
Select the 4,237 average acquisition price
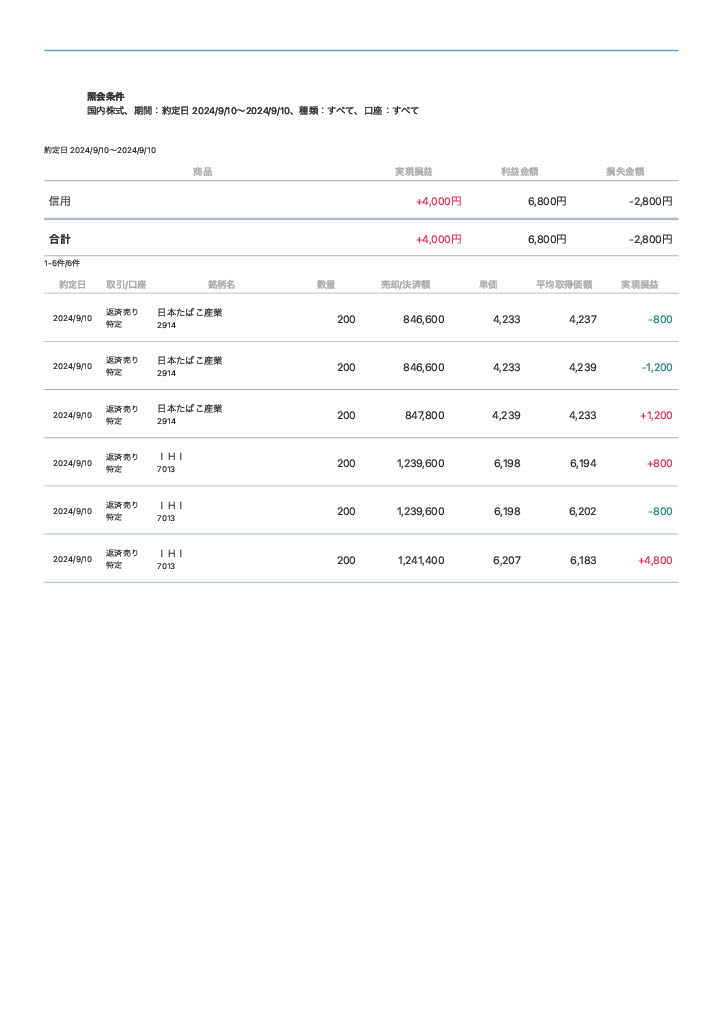[x=582, y=319]
